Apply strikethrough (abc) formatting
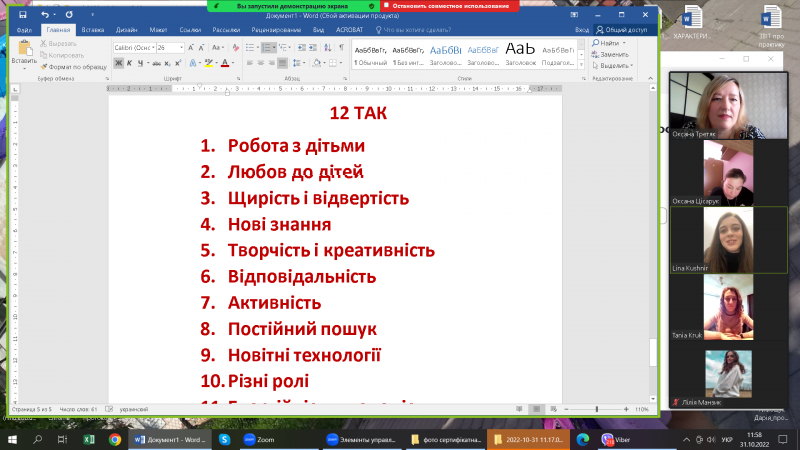The image size is (800, 450). 156,63
